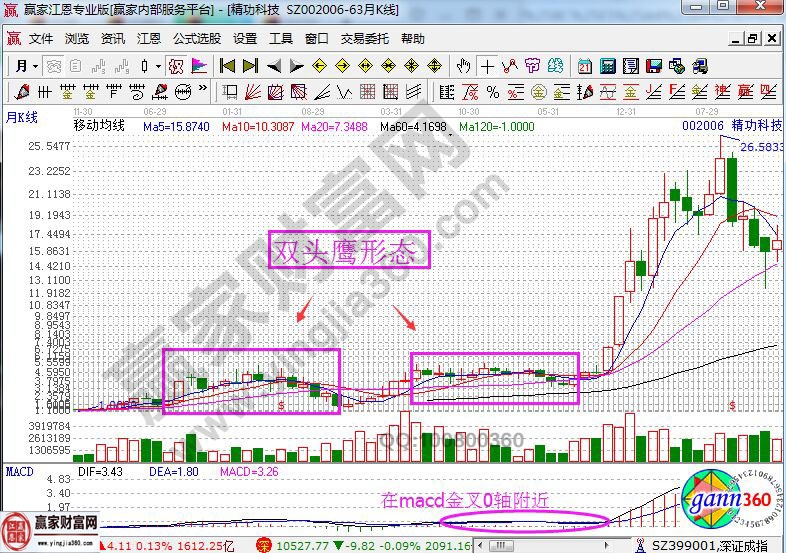Open the 帮助 menu
The width and height of the screenshot is (786, 553).
(413, 39)
